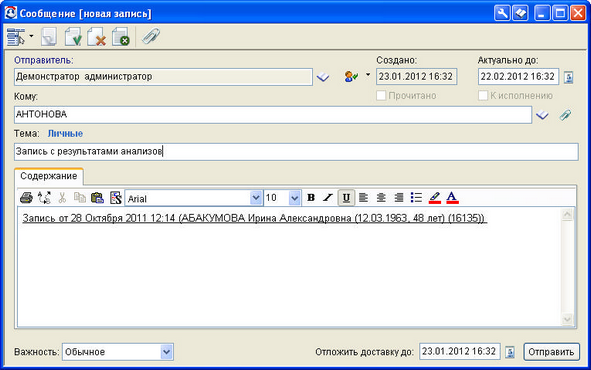Expand arrow beside user checkmark icon
The image size is (591, 370).
[x=368, y=75]
